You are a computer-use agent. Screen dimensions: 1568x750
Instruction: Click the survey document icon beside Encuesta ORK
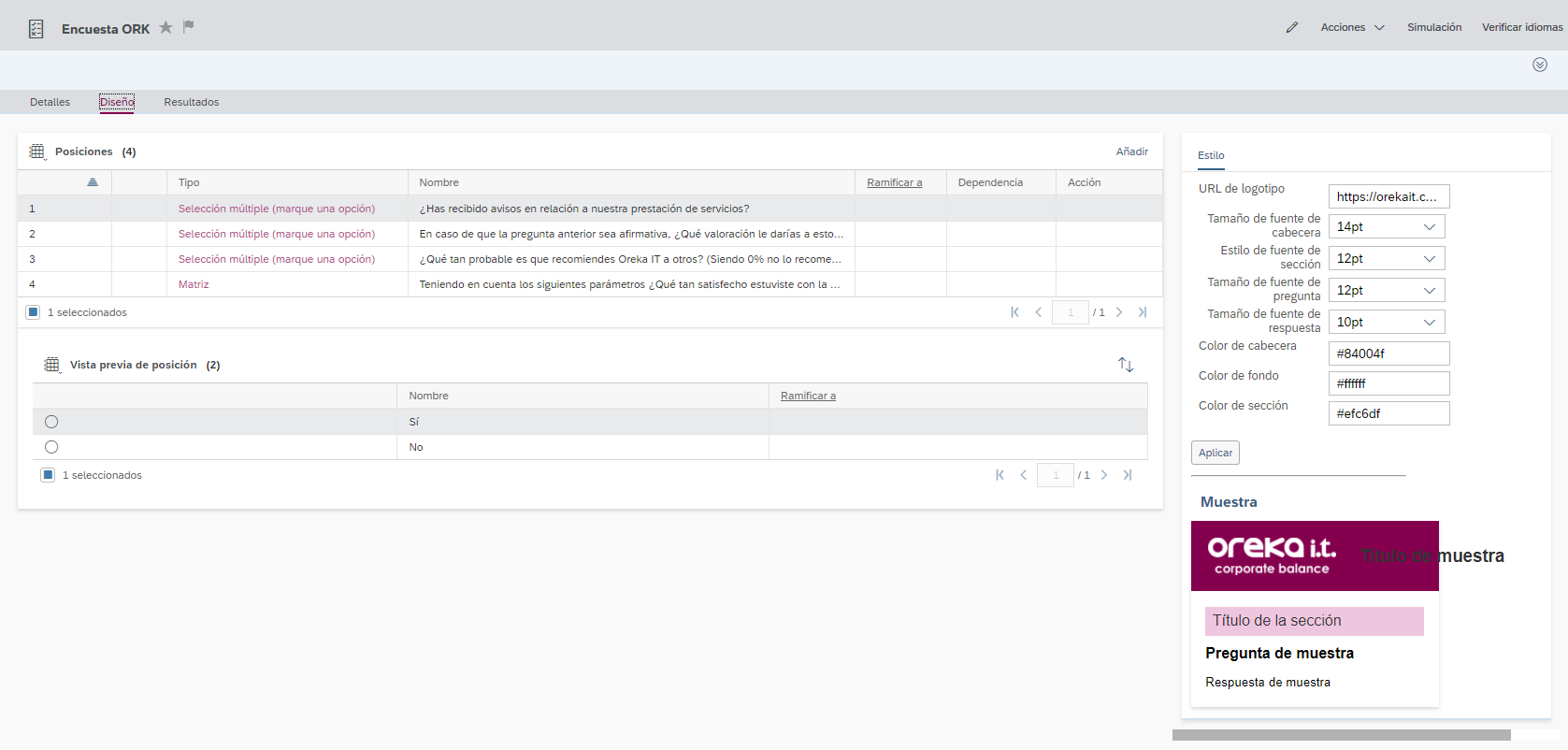[x=36, y=29]
